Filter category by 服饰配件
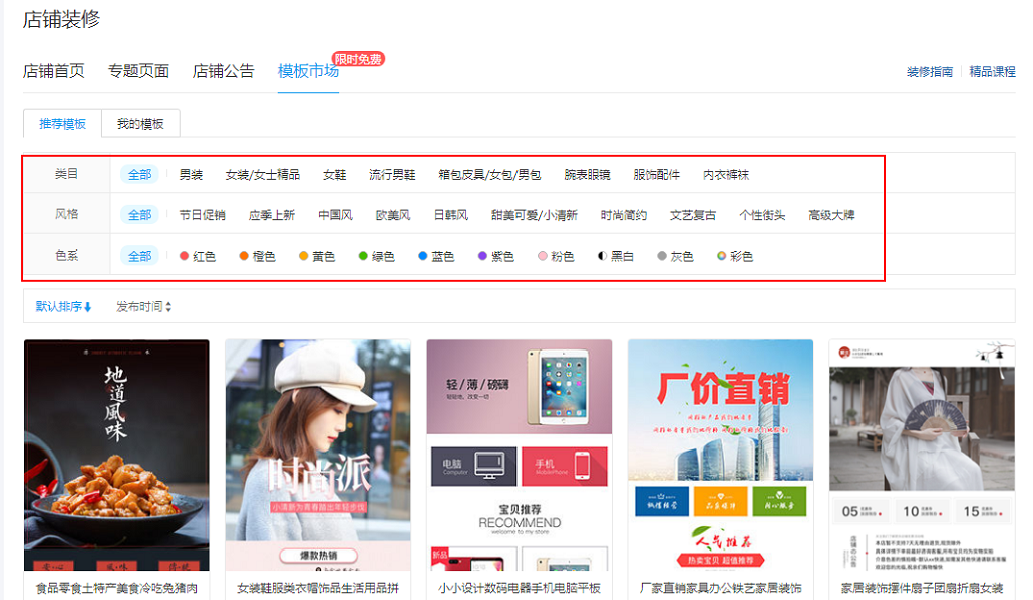Image resolution: width=1033 pixels, height=600 pixels. [656, 175]
